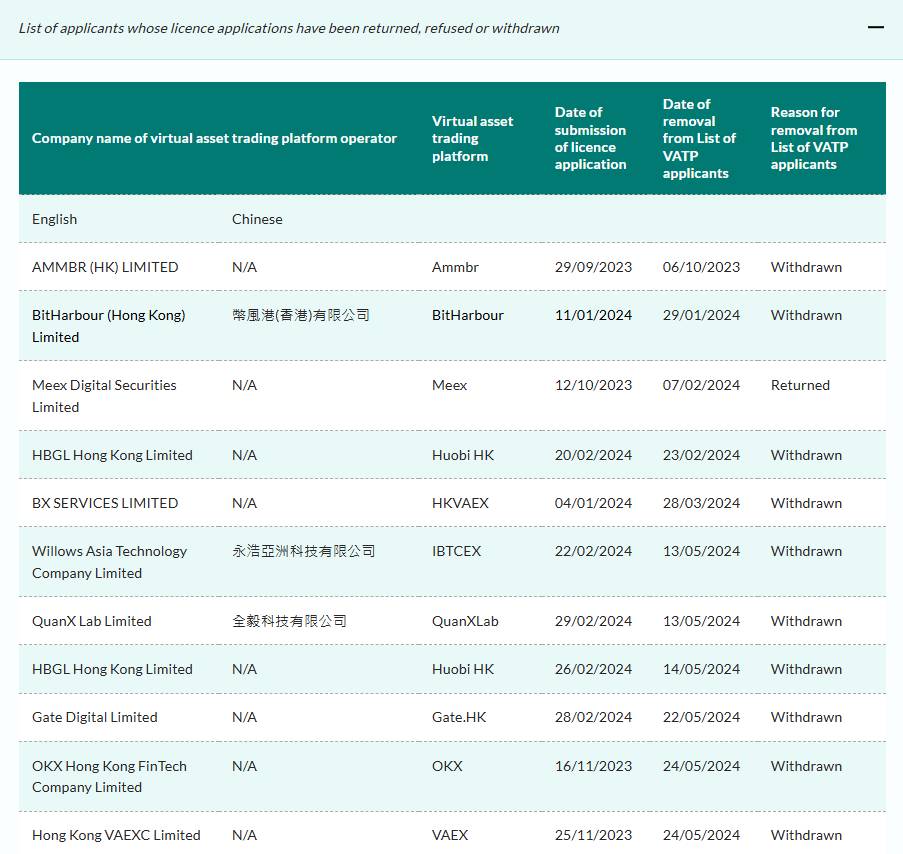Click the 'Chinese' sub-header cell
The image size is (903, 854).
257,219
